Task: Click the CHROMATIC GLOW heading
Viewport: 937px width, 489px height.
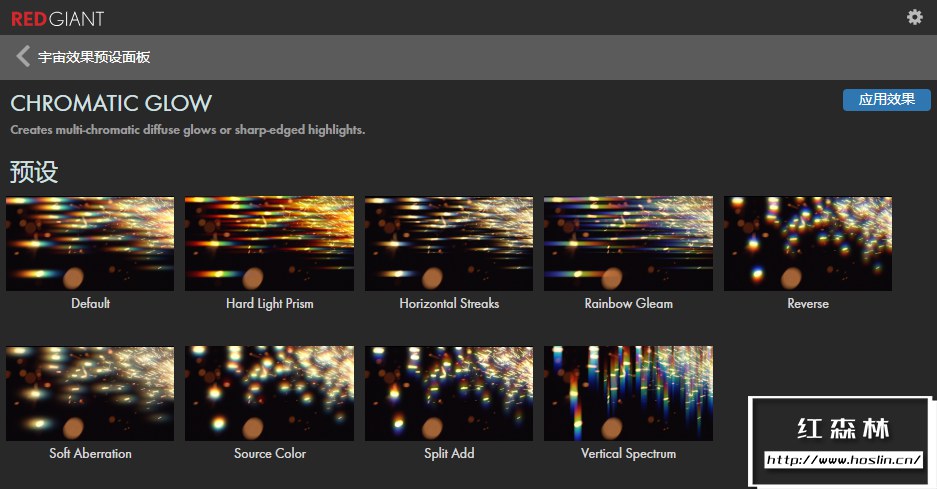Action: pos(111,103)
